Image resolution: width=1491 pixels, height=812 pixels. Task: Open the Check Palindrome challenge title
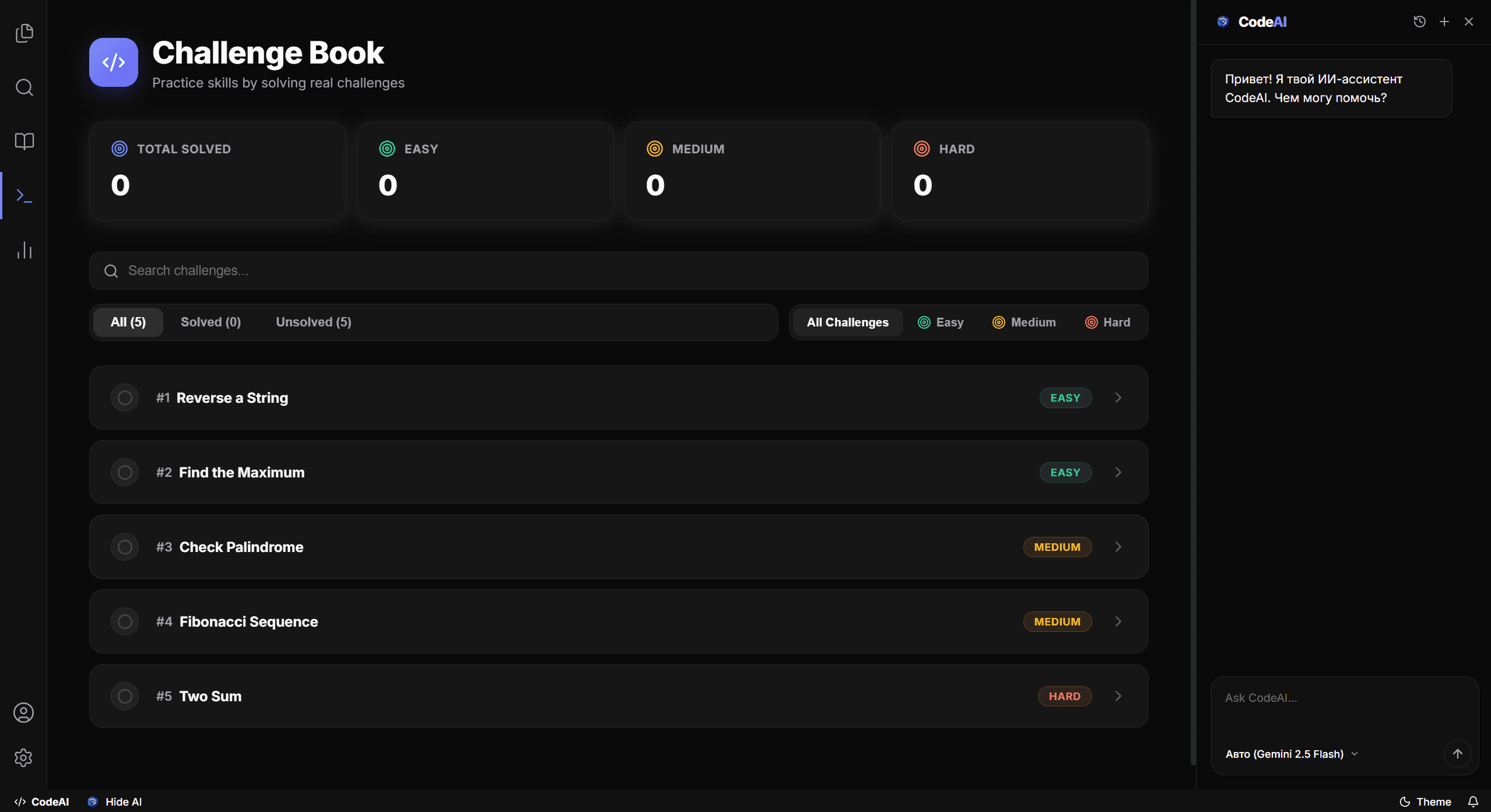click(x=241, y=547)
